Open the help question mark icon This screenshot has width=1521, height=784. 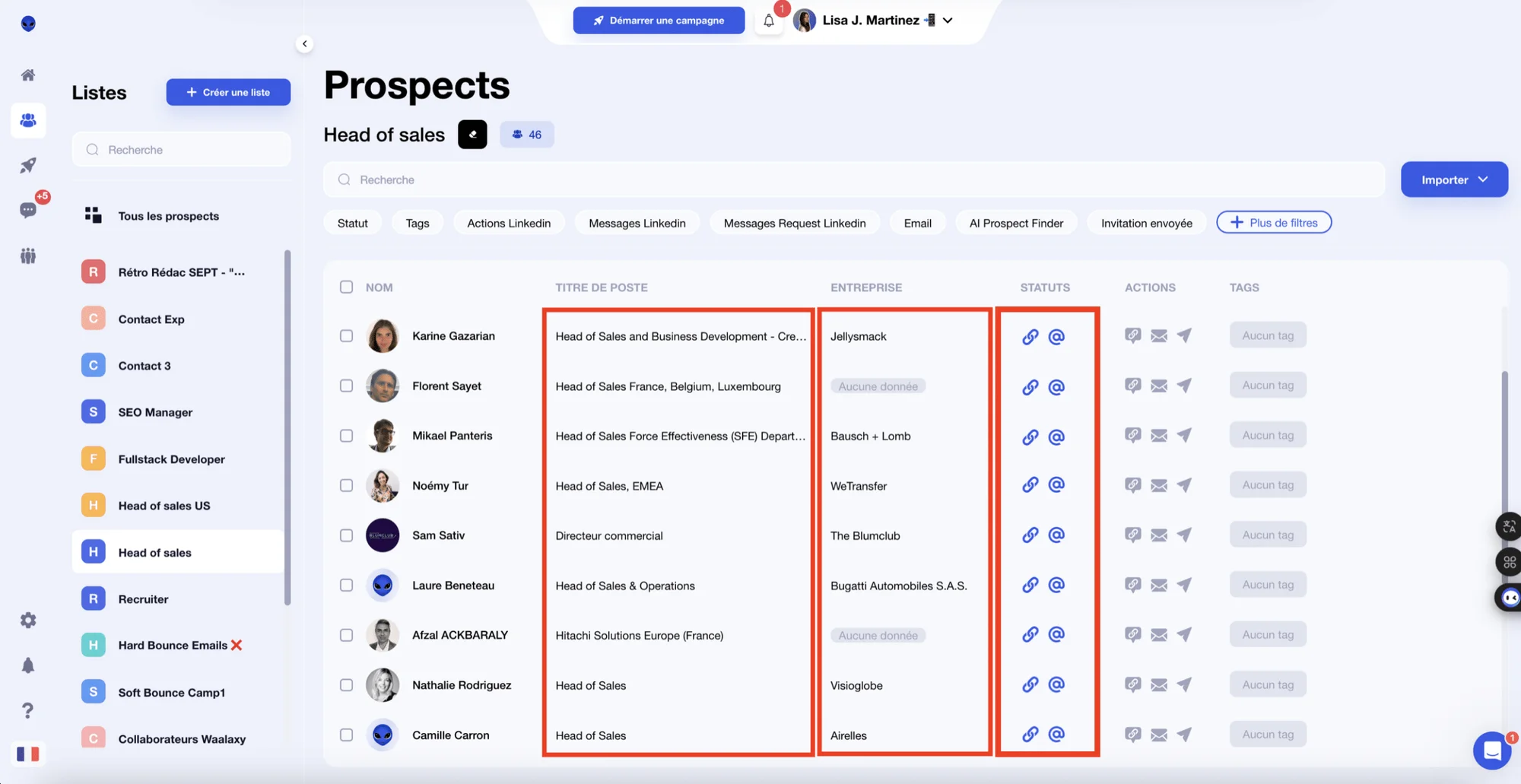click(28, 710)
